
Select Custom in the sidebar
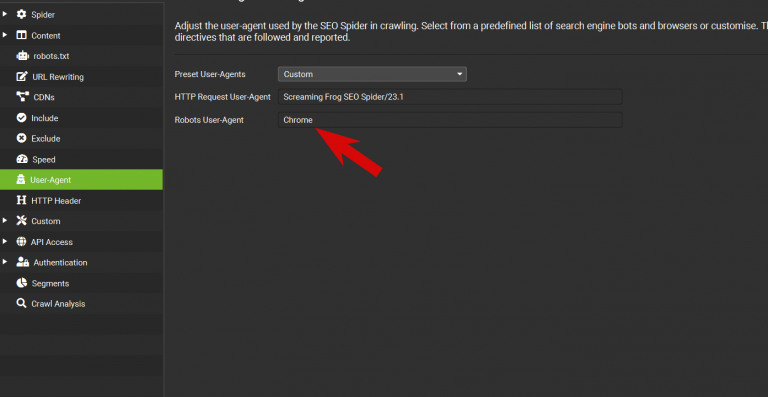46,221
